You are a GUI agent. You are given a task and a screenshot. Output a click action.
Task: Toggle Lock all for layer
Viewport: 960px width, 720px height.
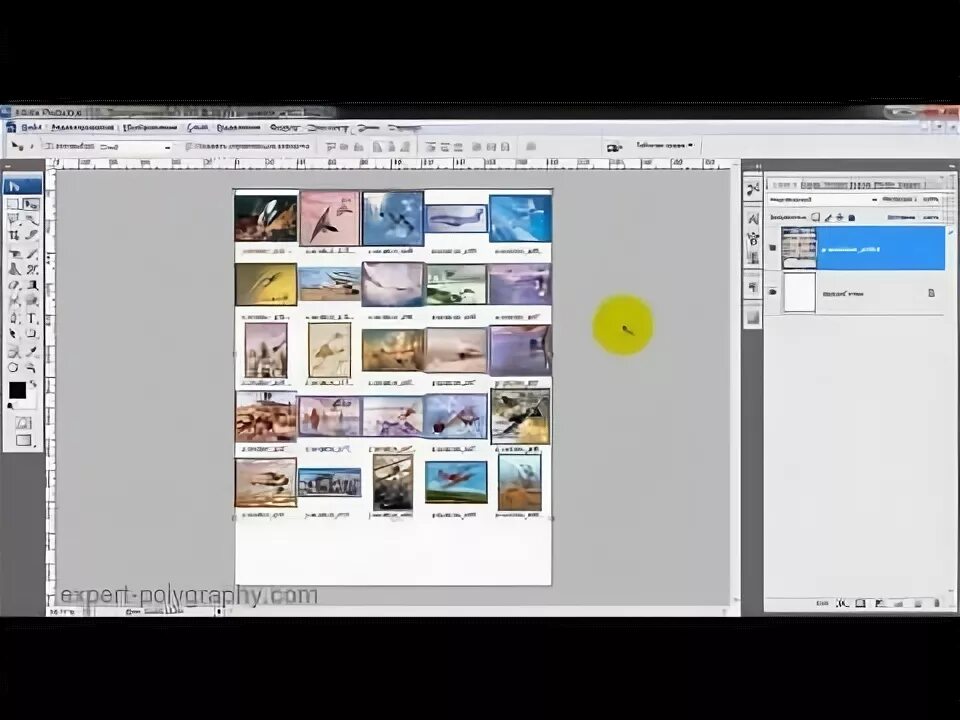[851, 217]
